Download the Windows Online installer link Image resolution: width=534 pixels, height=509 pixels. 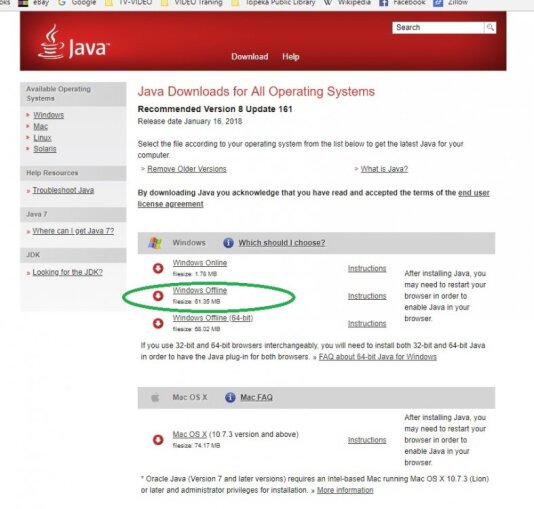pos(200,263)
